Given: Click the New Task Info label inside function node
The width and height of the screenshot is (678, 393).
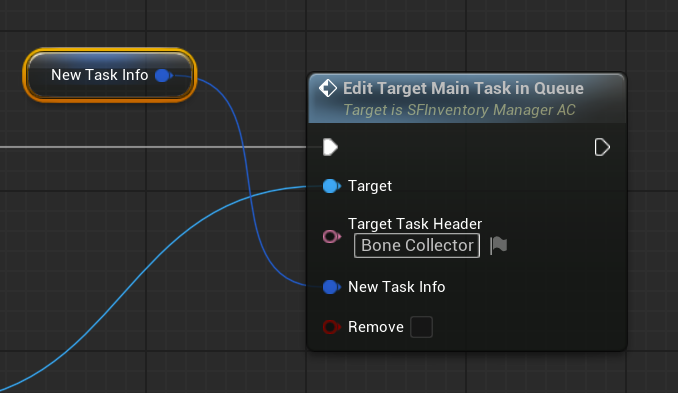Looking at the screenshot, I should pos(397,287).
